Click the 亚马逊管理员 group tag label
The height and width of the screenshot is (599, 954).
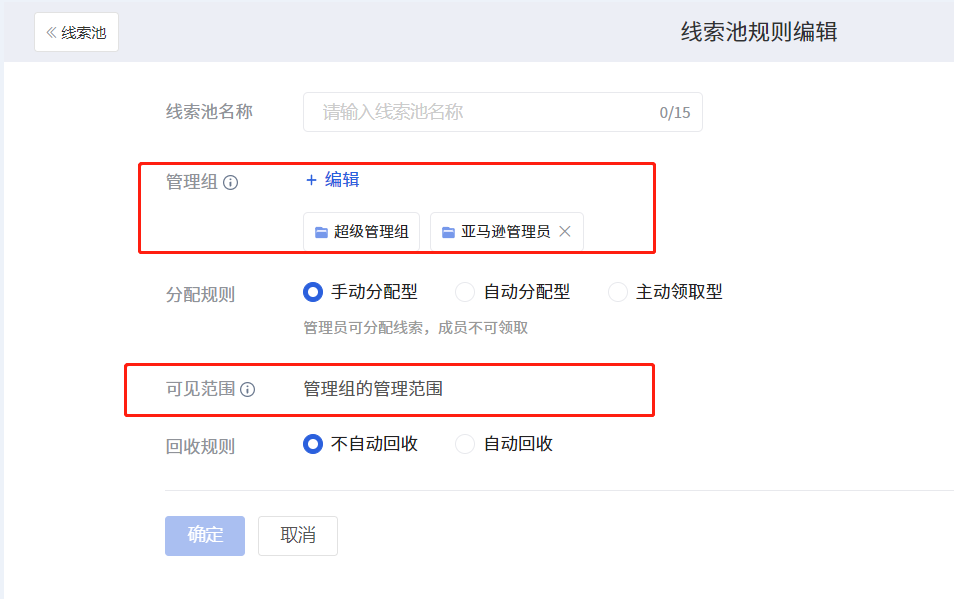(506, 232)
